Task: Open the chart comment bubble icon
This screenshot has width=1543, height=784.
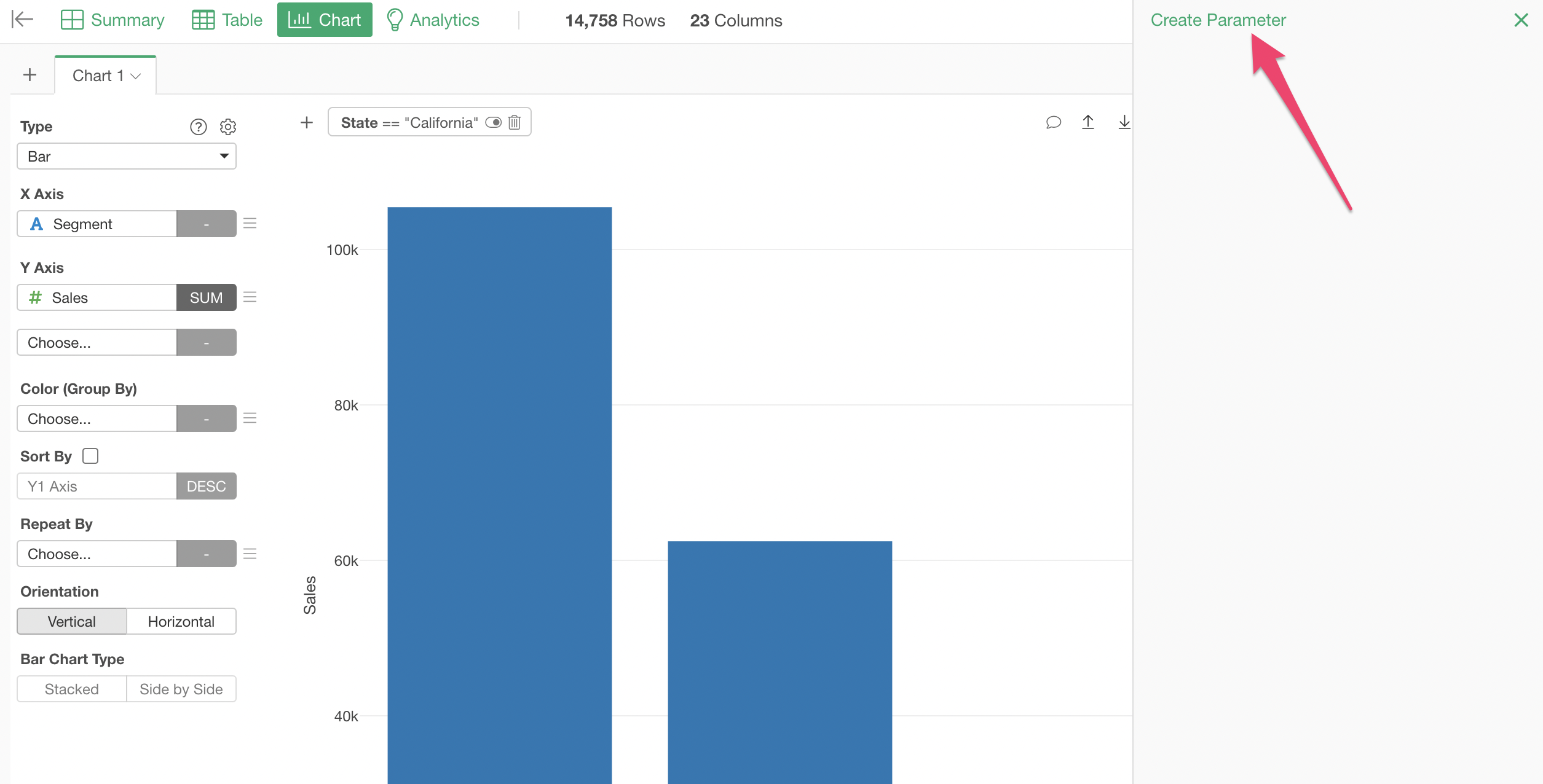Action: pyautogui.click(x=1053, y=122)
